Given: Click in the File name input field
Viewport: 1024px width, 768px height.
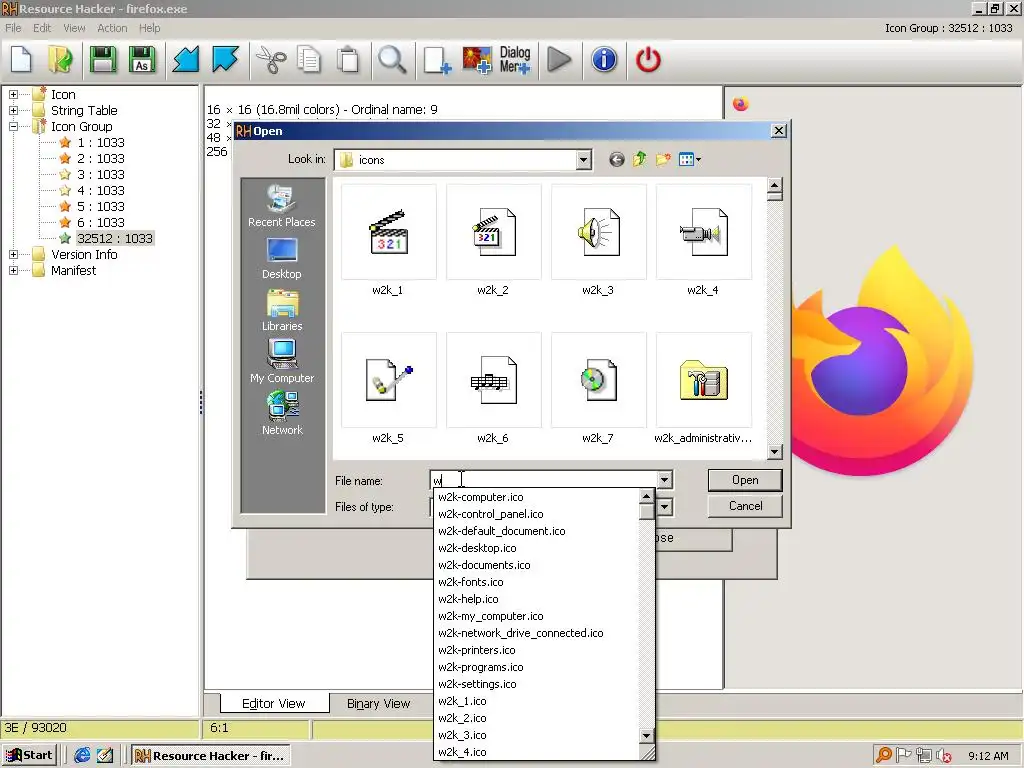Looking at the screenshot, I should 543,480.
